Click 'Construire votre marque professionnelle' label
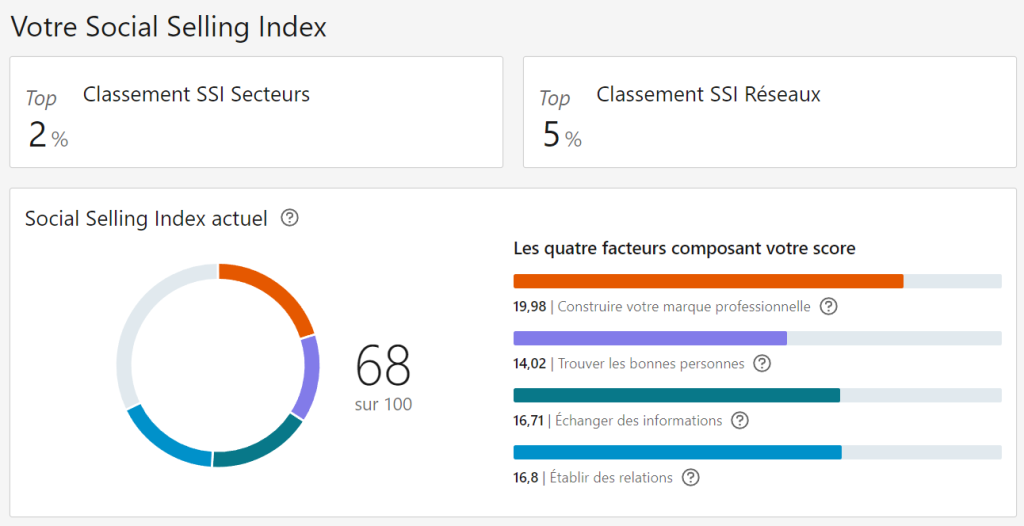 point(684,306)
